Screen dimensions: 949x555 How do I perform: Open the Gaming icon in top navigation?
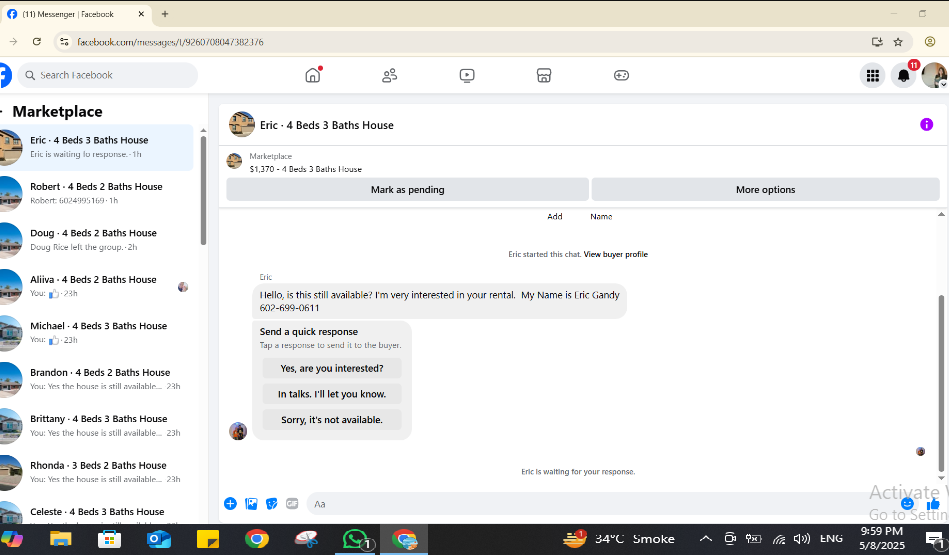click(x=621, y=75)
